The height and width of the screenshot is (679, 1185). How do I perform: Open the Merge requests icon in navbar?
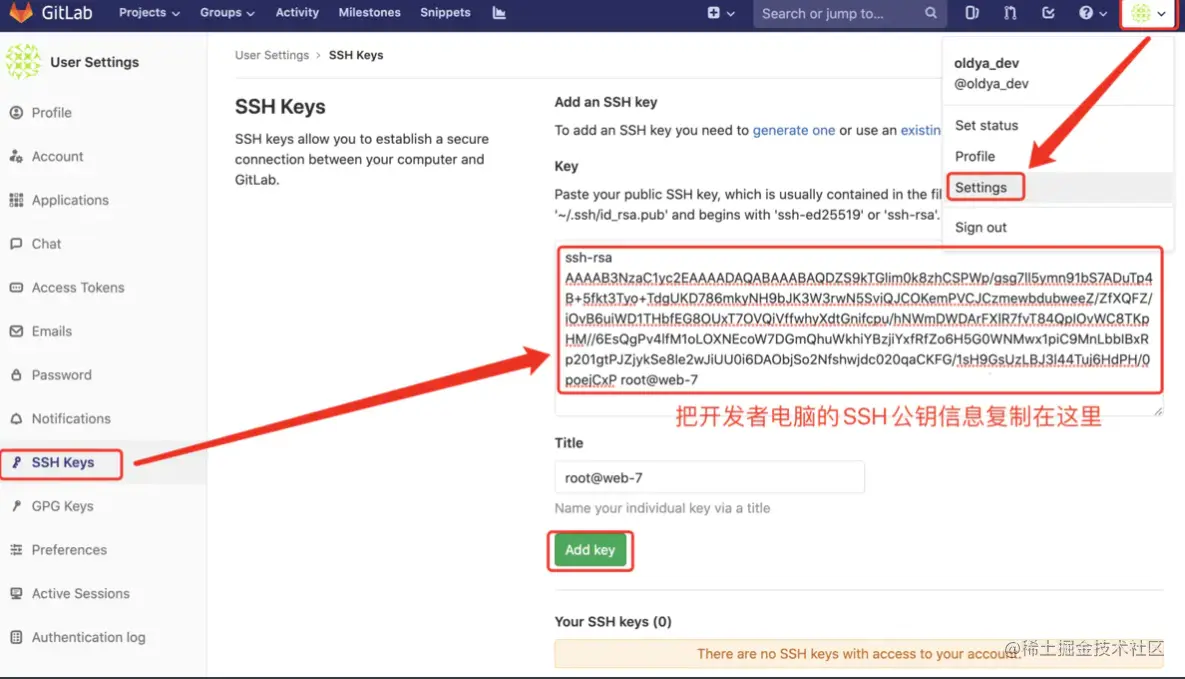[x=1010, y=13]
